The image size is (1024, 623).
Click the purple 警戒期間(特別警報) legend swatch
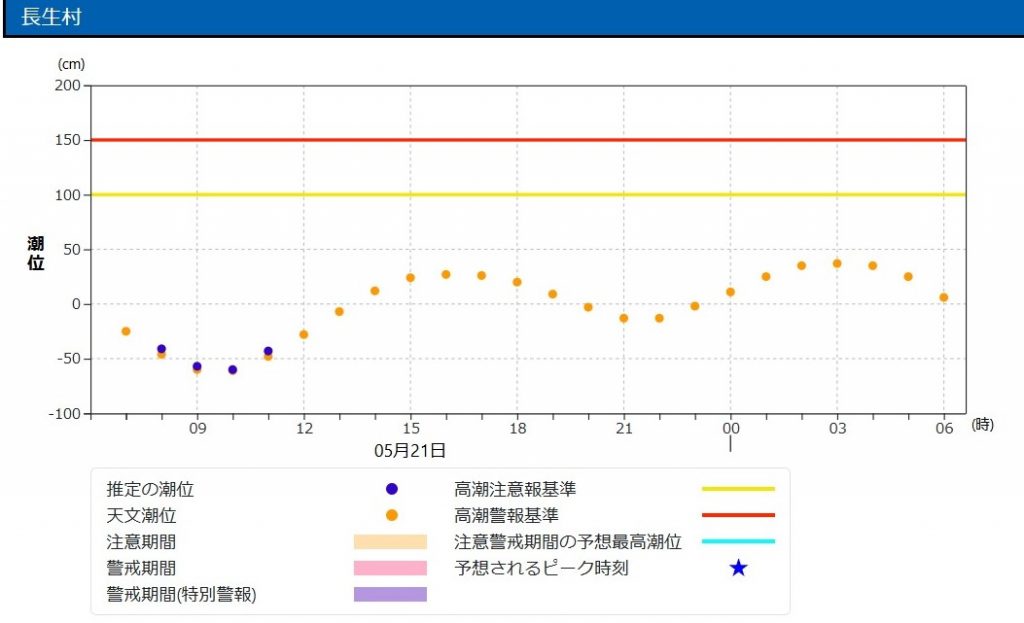391,594
